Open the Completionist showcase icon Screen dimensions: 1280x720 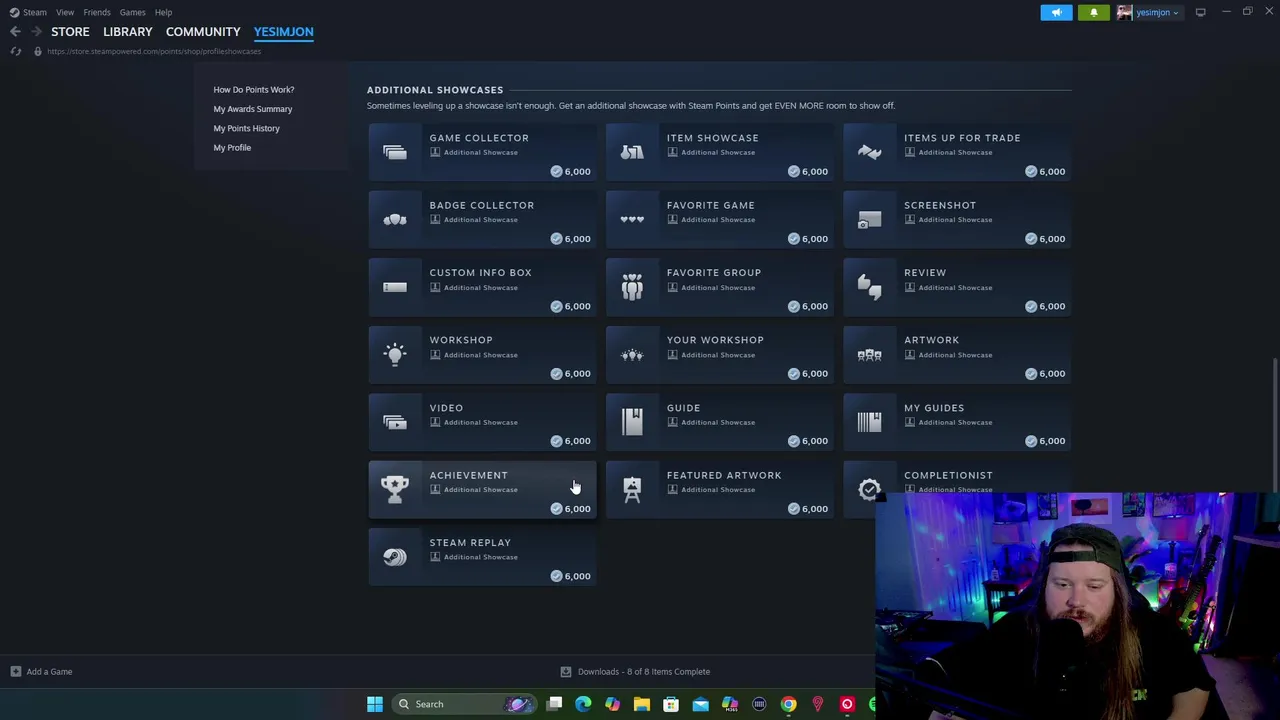tap(869, 489)
